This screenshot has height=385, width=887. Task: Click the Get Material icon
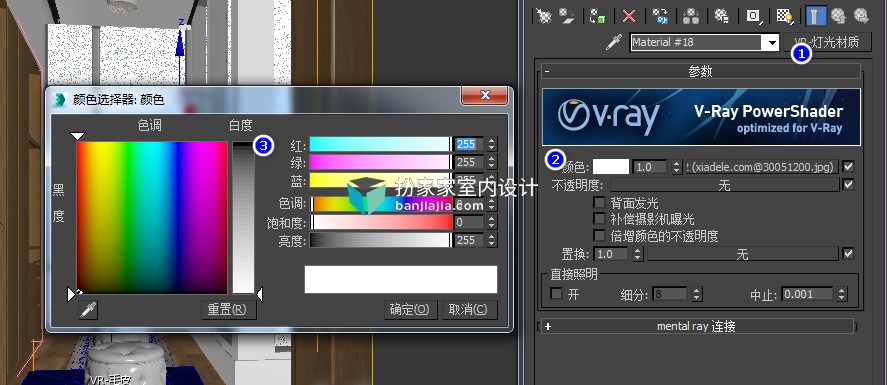click(x=543, y=15)
